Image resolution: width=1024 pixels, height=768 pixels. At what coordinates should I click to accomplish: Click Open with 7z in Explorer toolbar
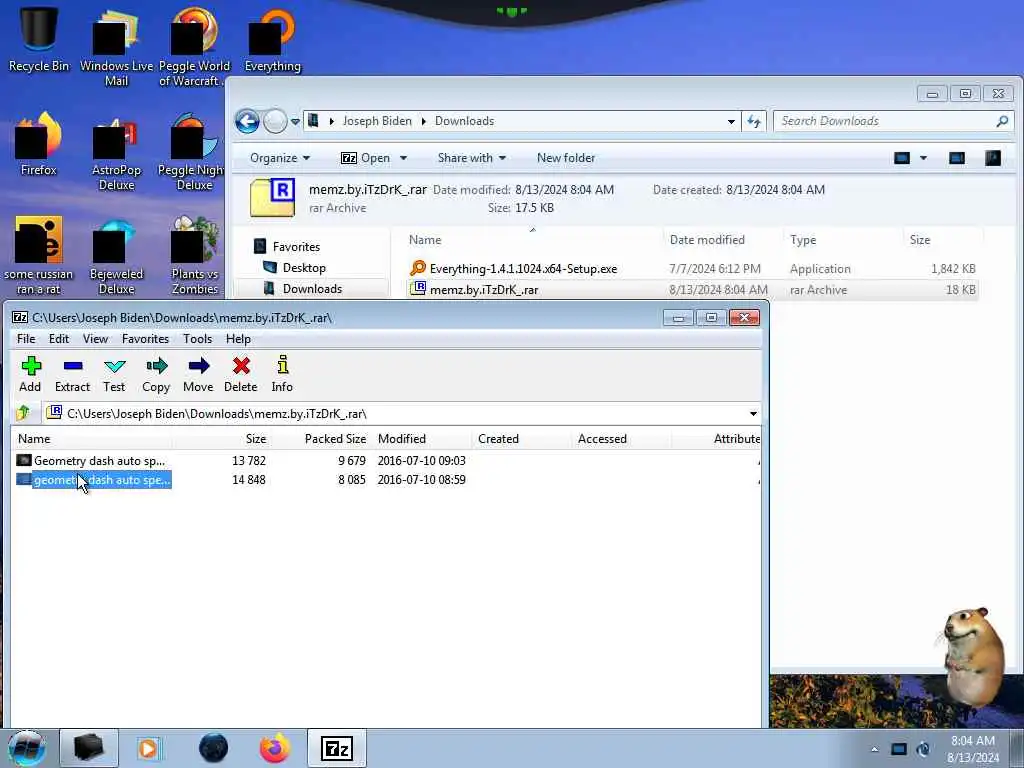point(366,158)
